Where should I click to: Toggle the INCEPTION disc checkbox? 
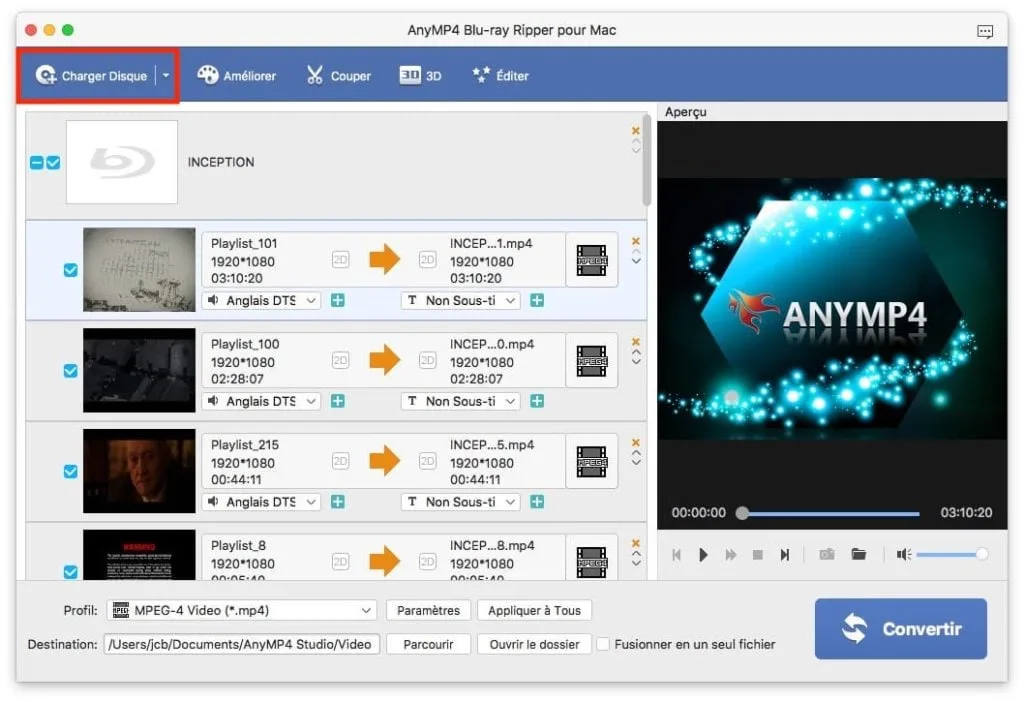click(x=54, y=163)
